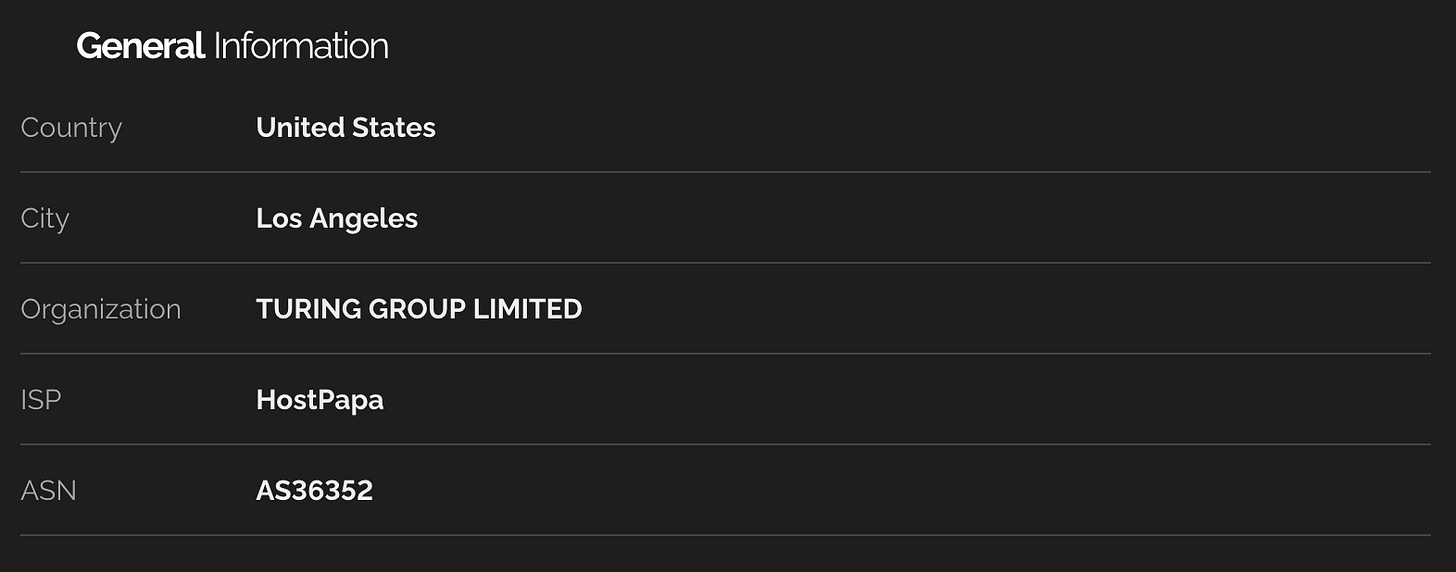Select the Organization field label
This screenshot has height=572, width=1456.
point(101,309)
